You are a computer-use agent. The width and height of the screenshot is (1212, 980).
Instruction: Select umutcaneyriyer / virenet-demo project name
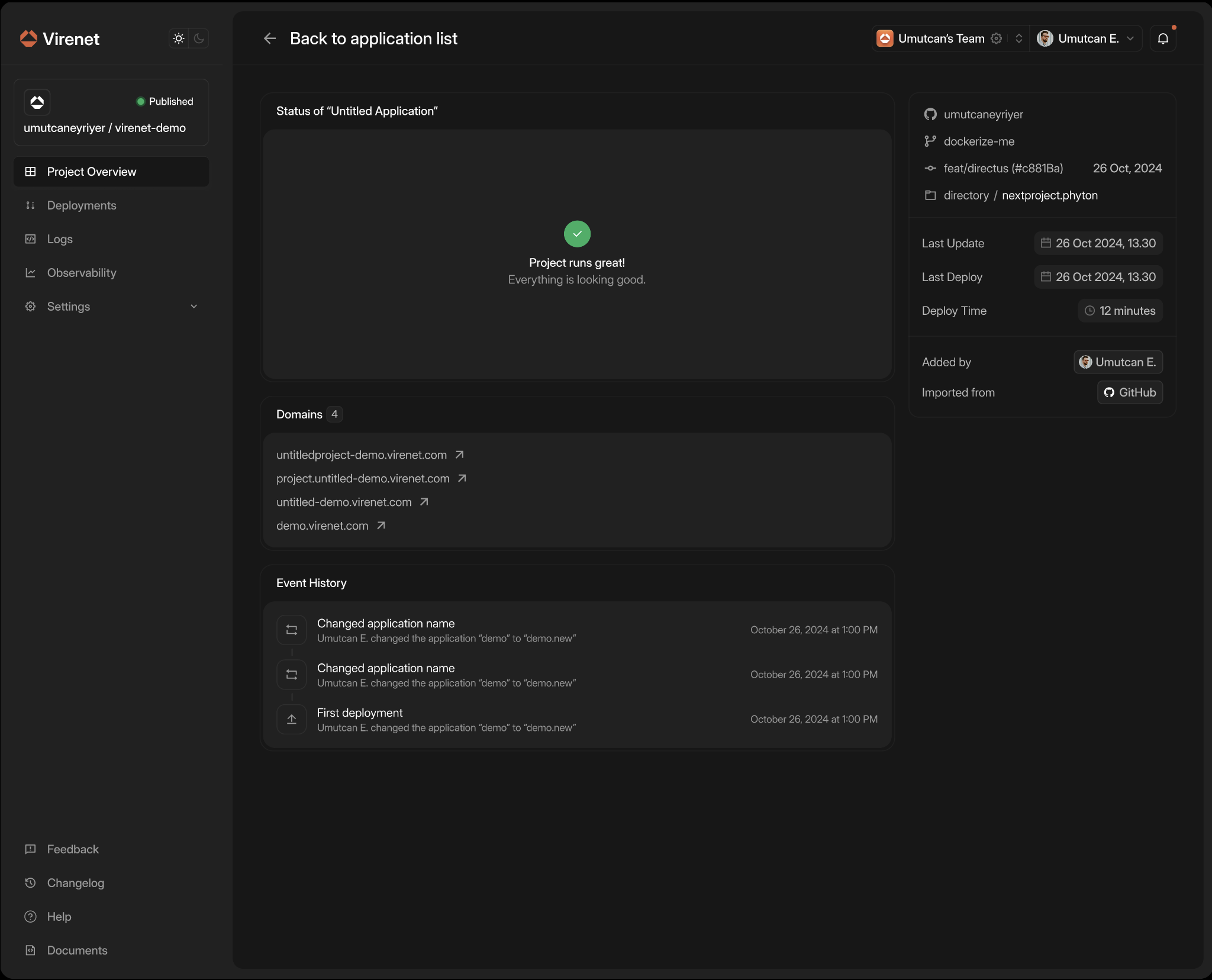[x=105, y=128]
